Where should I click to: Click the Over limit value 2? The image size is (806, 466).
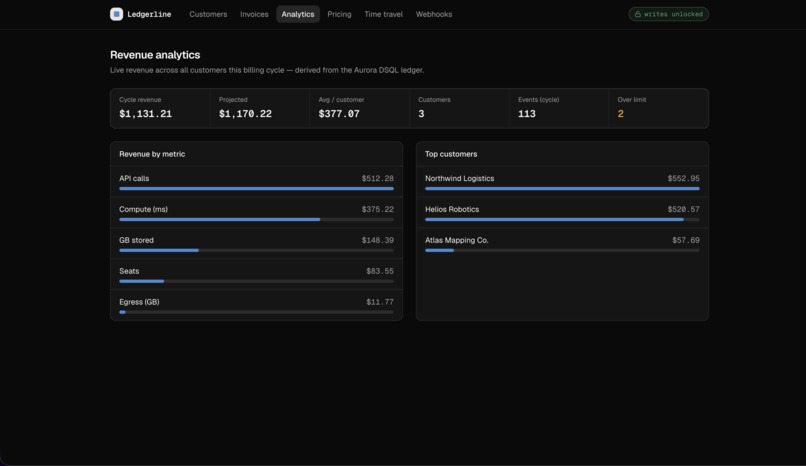coord(620,114)
